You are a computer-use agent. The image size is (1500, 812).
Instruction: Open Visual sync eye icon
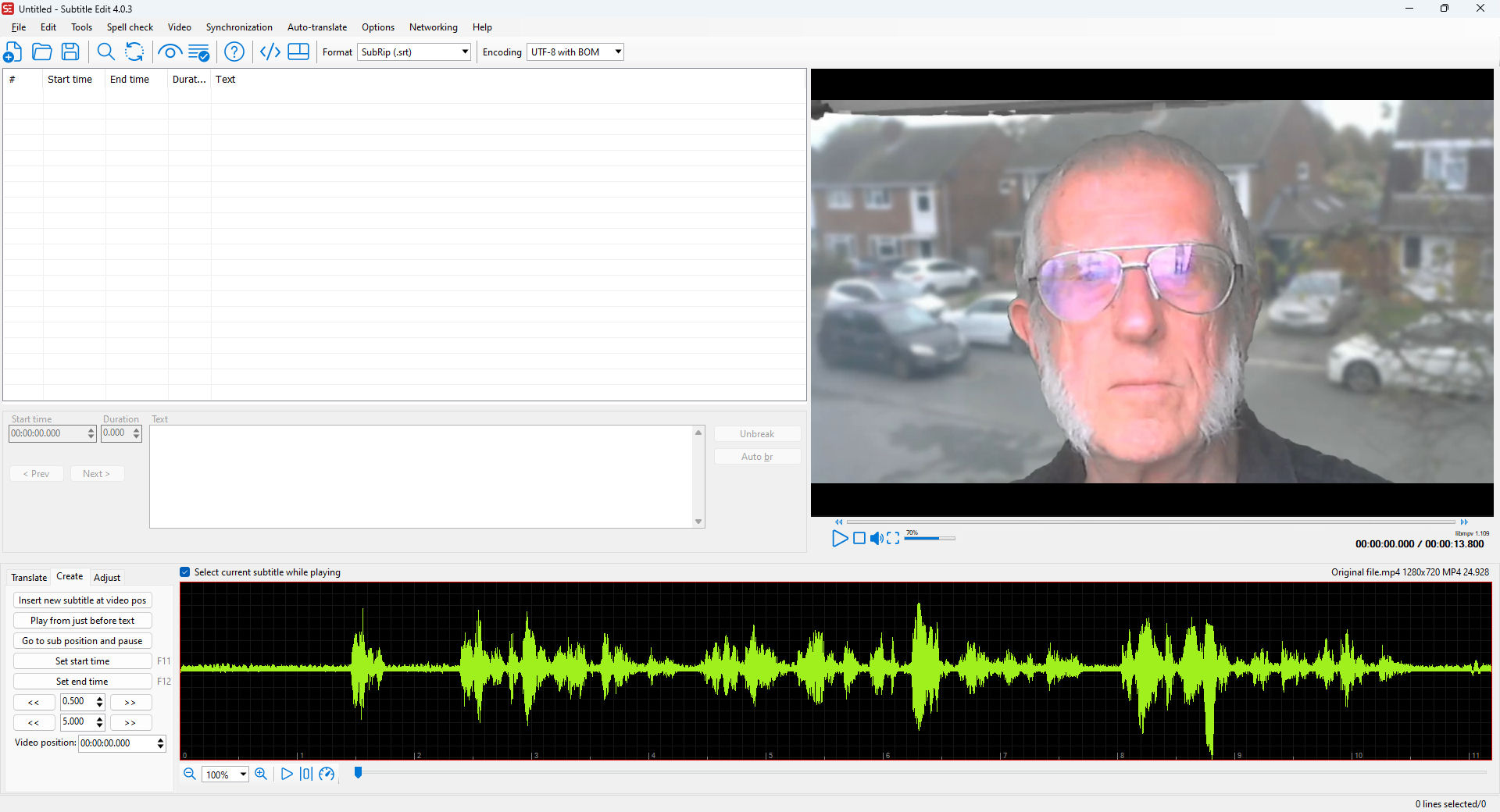(x=170, y=52)
